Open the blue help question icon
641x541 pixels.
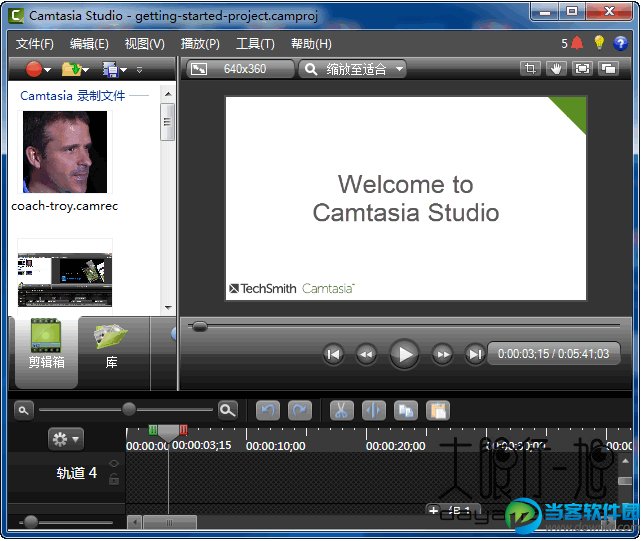620,43
